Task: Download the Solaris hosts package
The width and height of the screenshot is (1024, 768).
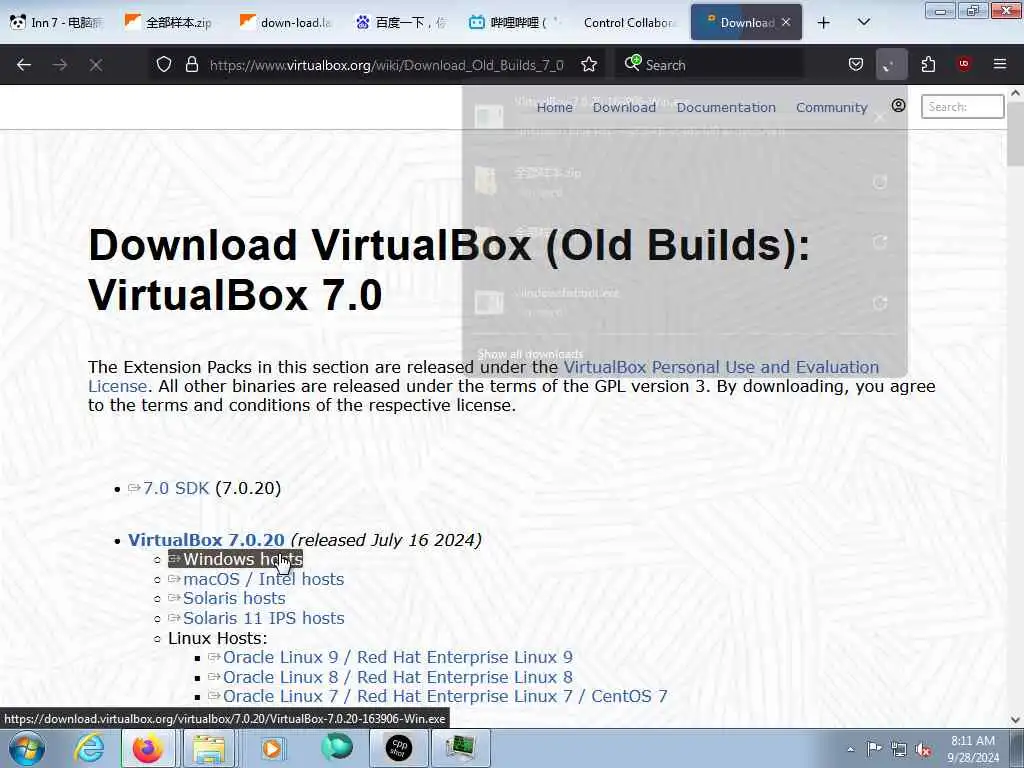Action: click(234, 598)
